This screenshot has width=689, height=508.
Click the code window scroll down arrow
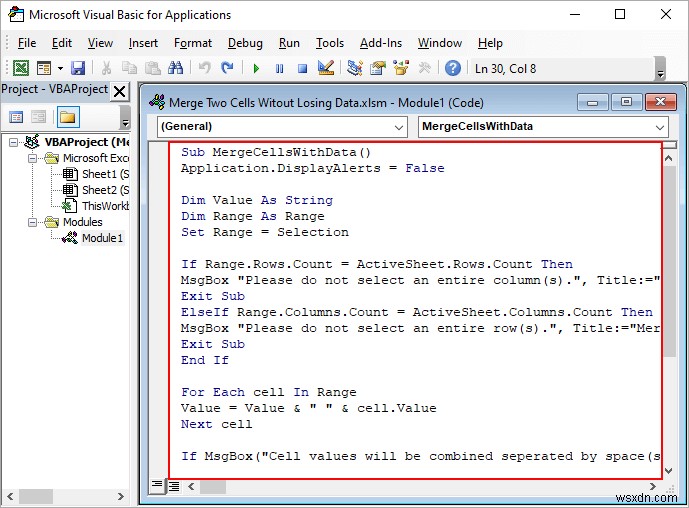669,471
